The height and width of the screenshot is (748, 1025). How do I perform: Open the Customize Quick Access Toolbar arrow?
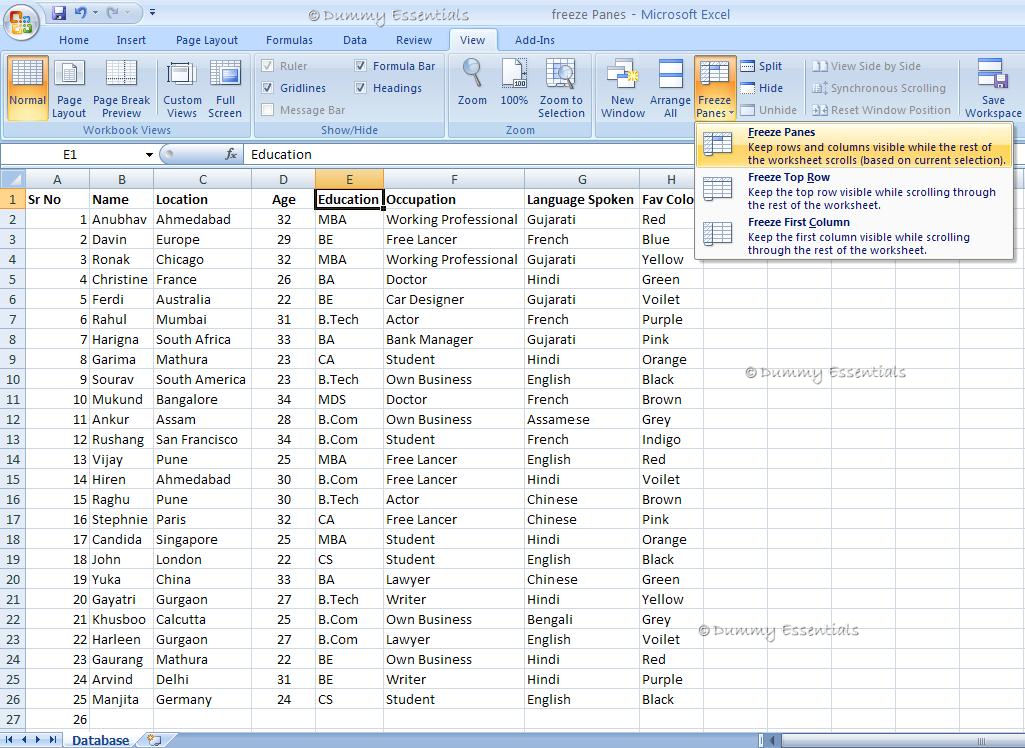click(152, 12)
